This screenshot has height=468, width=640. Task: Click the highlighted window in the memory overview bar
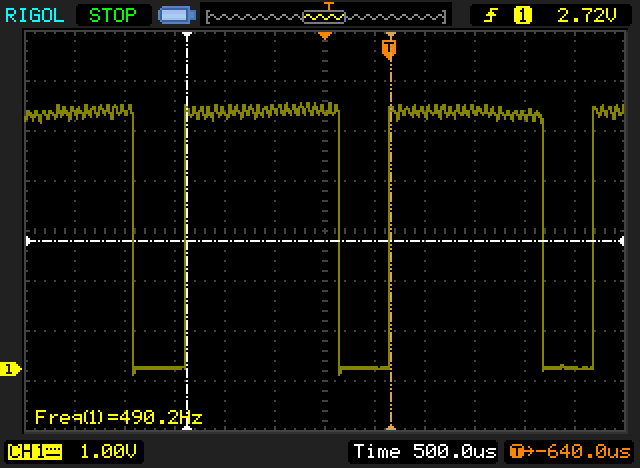point(324,16)
